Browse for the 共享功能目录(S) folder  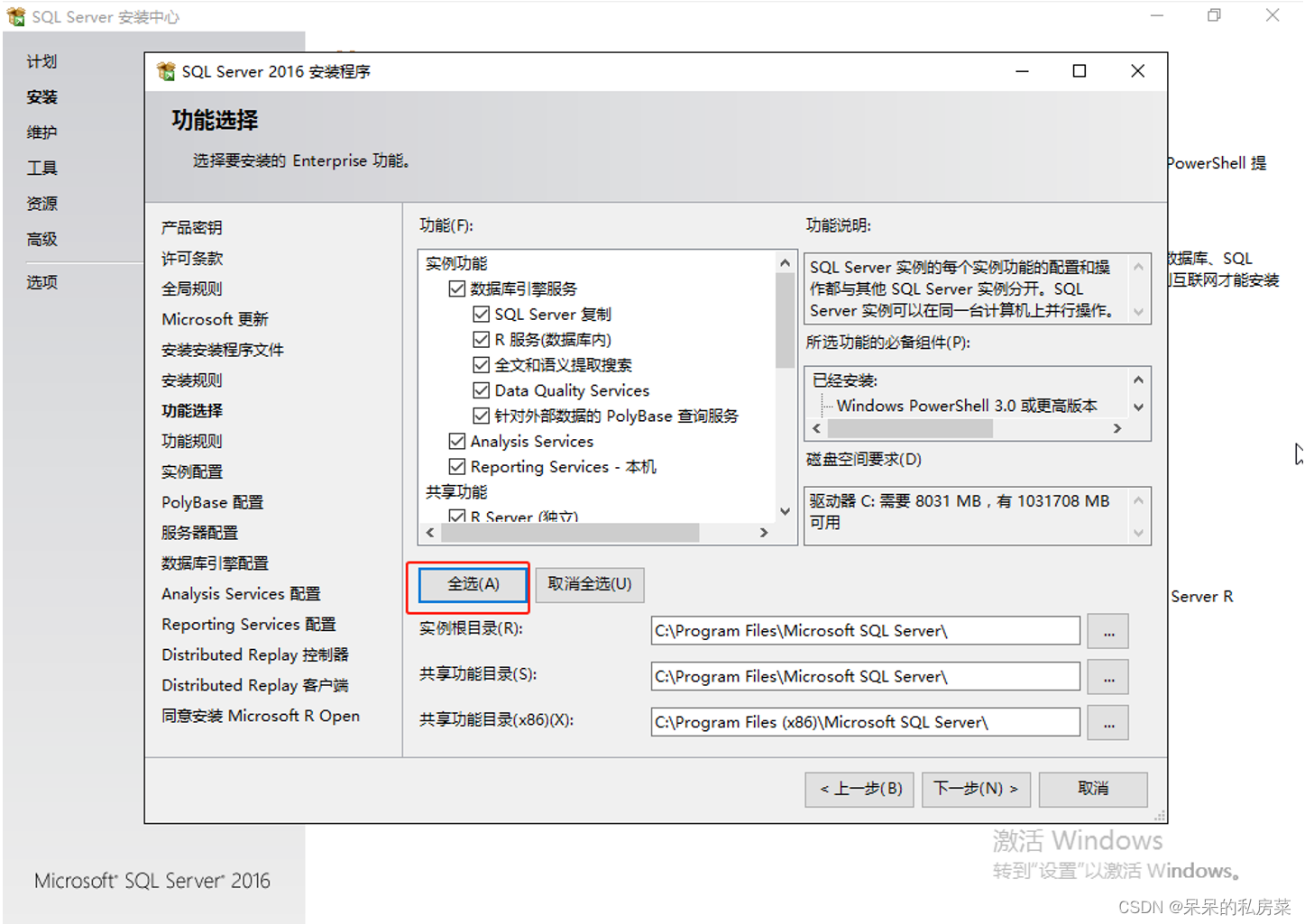coord(1108,677)
